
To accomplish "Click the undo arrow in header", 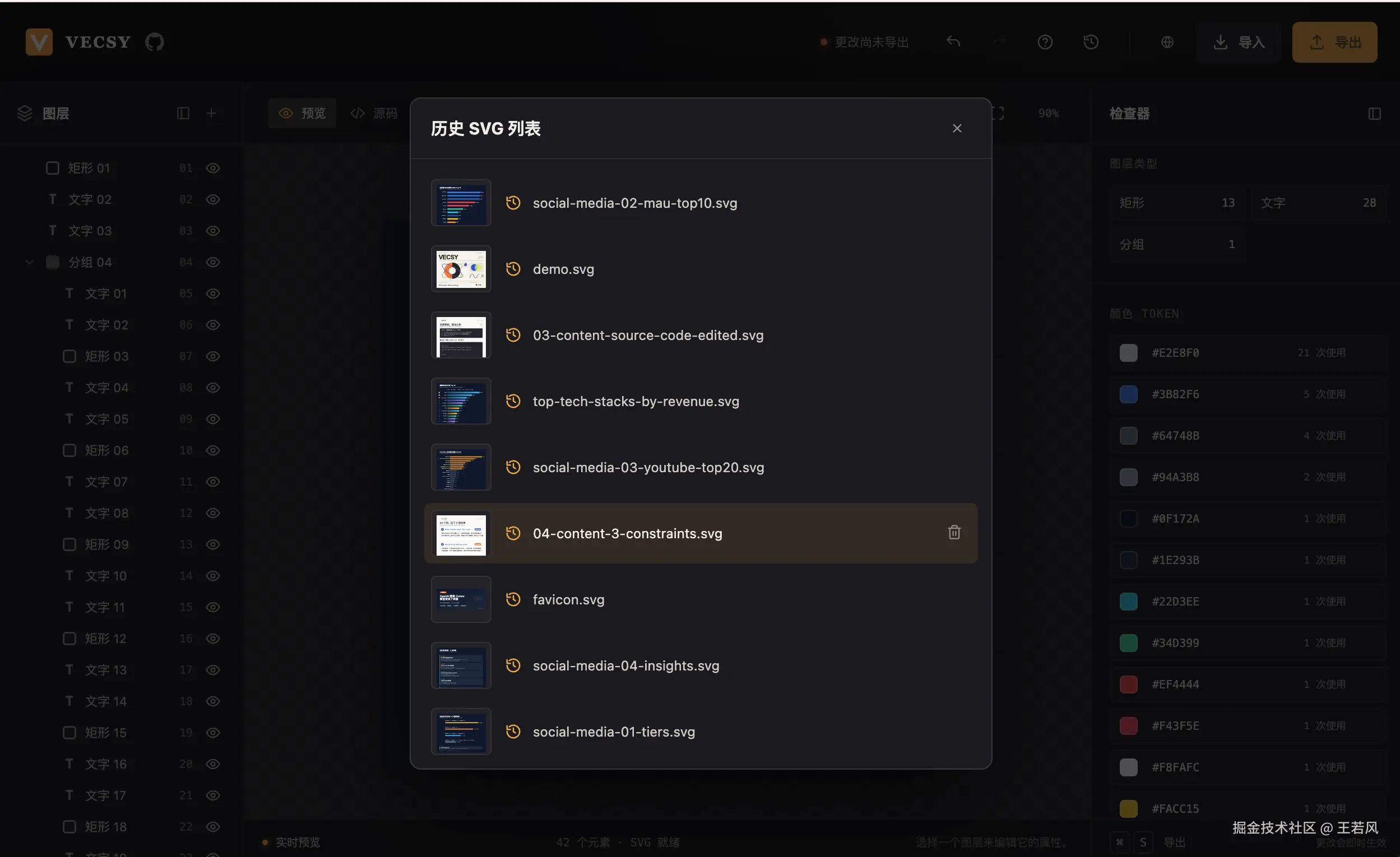I will [x=953, y=41].
